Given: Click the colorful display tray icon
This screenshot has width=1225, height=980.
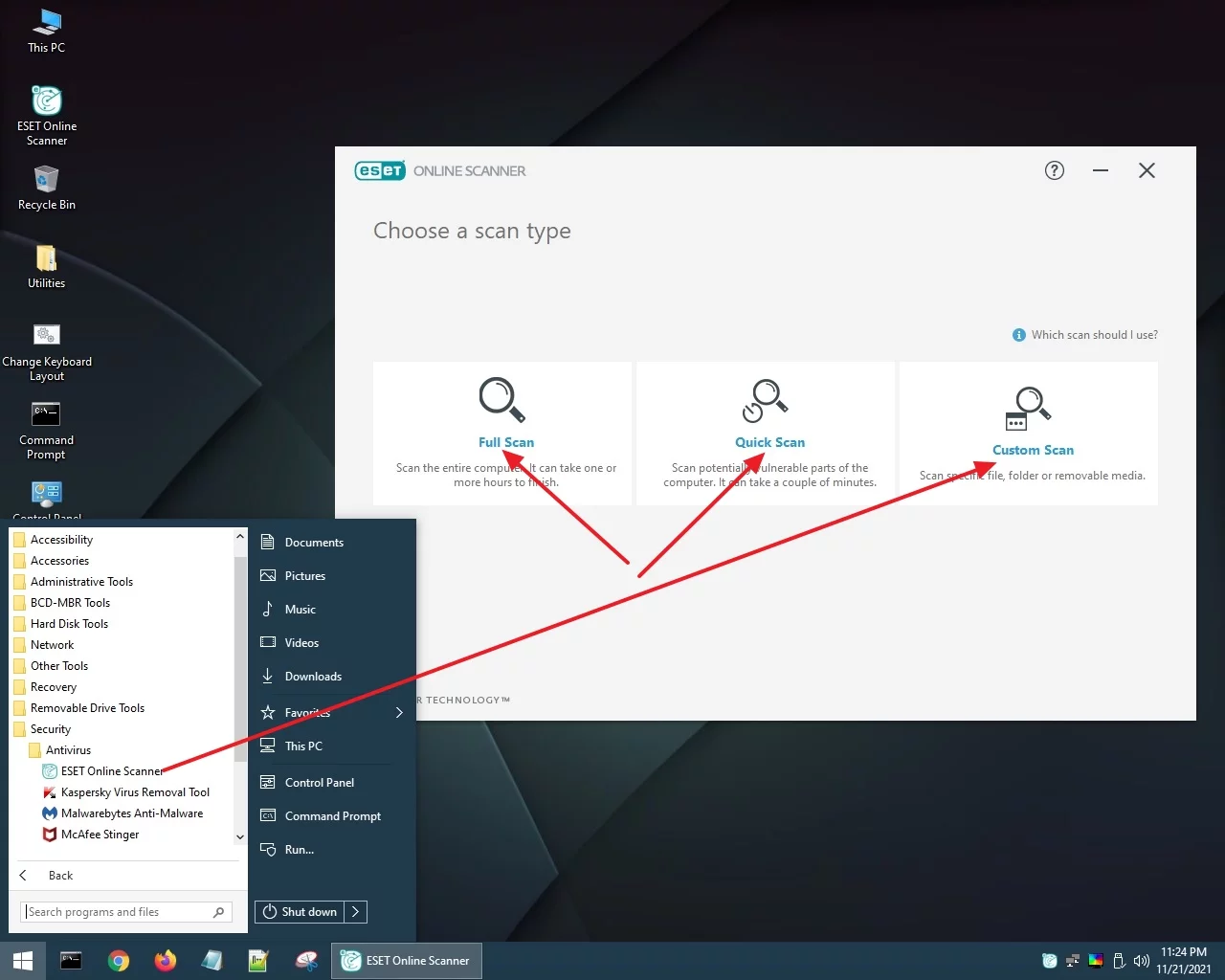Looking at the screenshot, I should (1096, 961).
